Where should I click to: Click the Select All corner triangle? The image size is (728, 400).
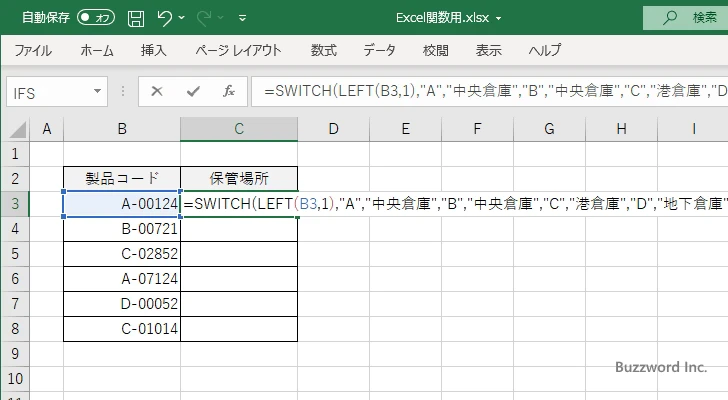coord(17,129)
